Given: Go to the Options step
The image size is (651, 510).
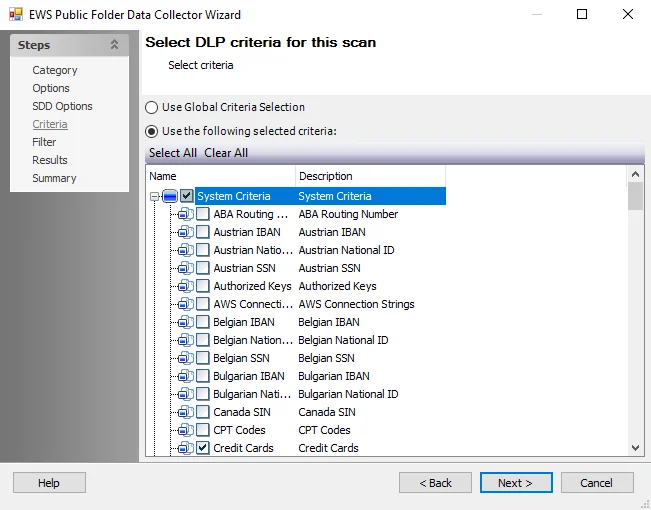Looking at the screenshot, I should click(x=51, y=88).
